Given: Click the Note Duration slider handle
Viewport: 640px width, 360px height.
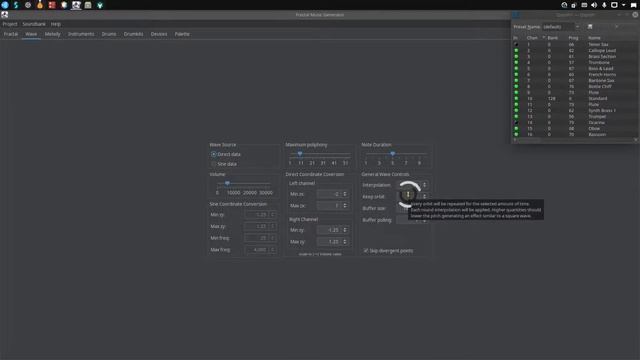Looking at the screenshot, I should click(x=392, y=154).
